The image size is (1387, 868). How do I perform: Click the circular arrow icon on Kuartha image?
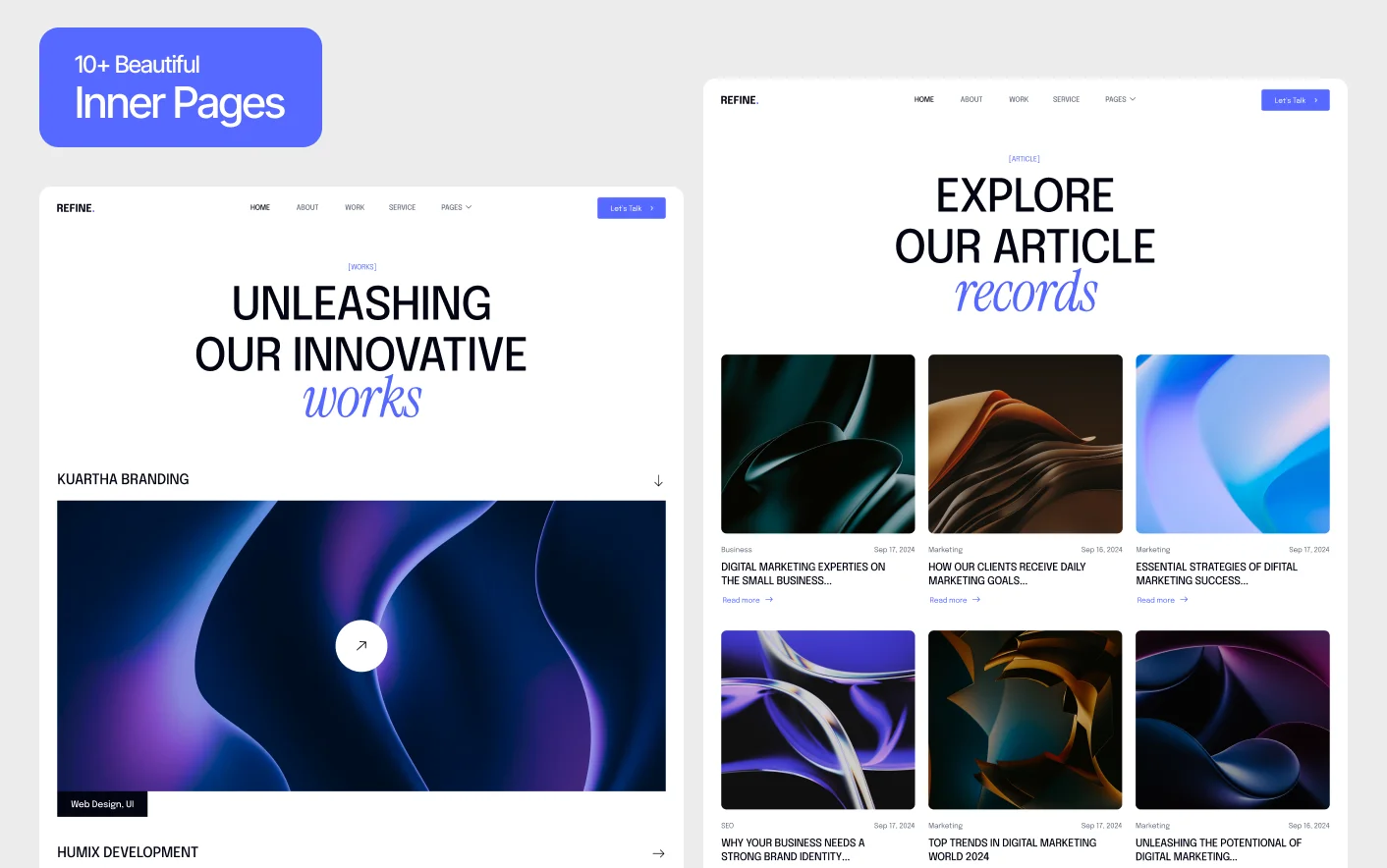coord(361,645)
